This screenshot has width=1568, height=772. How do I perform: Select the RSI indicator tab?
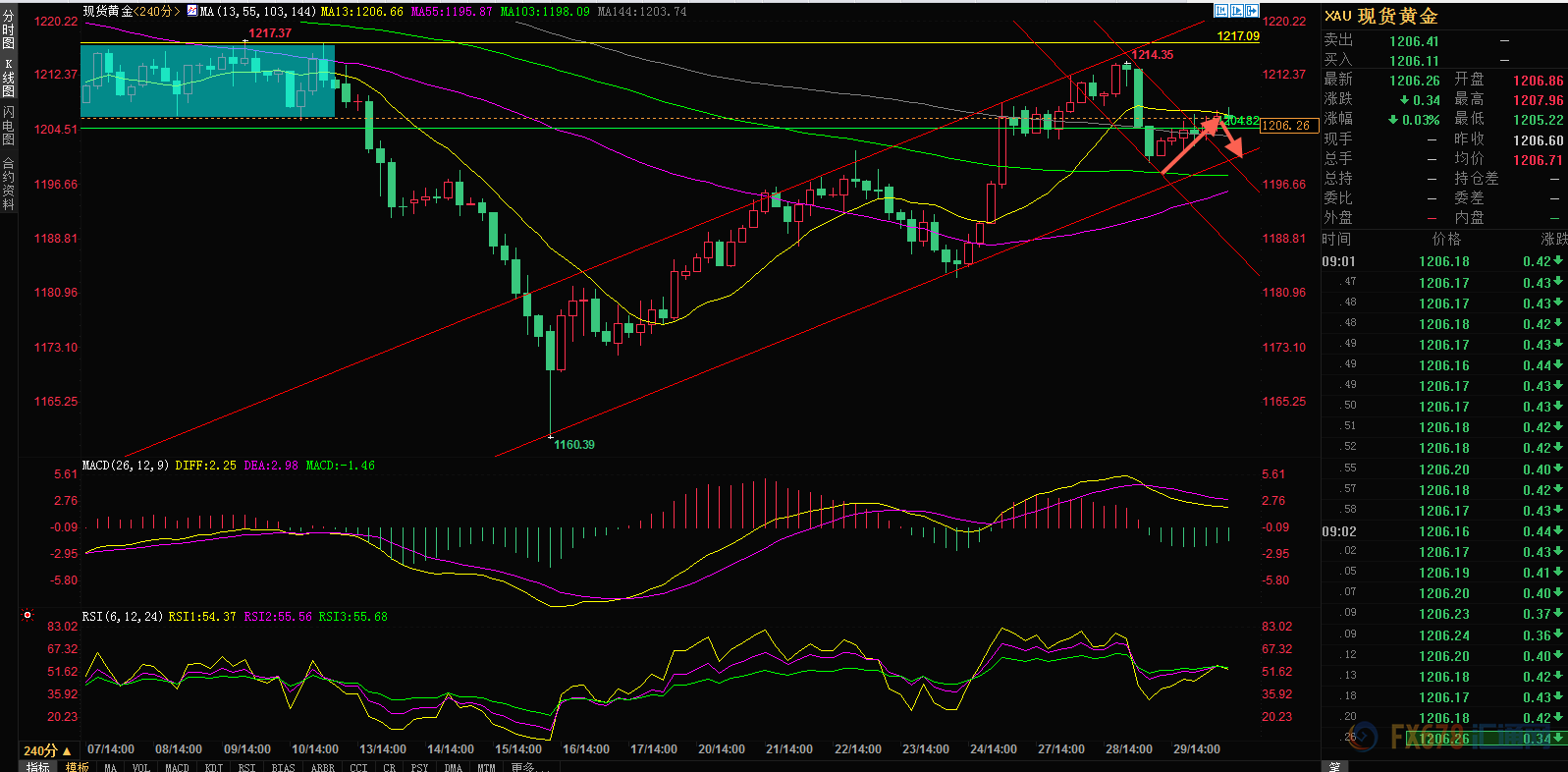(246, 767)
